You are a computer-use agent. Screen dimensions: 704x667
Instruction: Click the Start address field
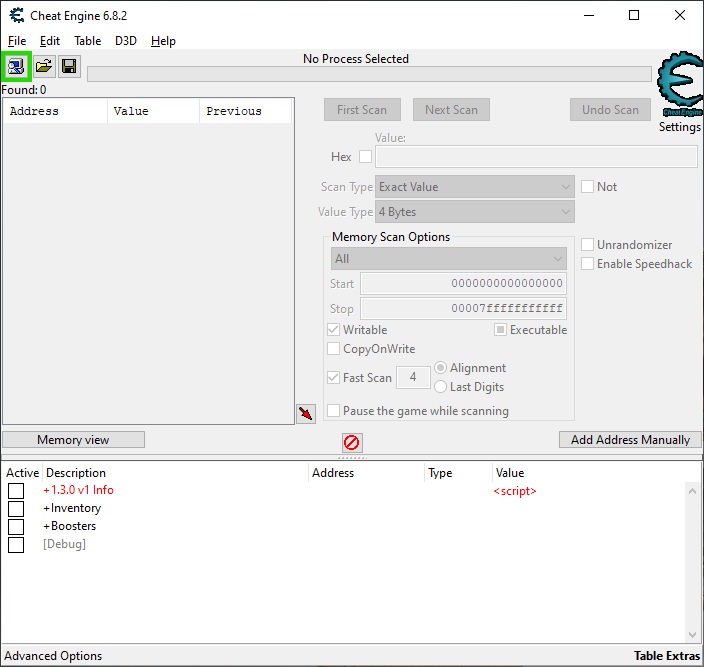coord(463,283)
